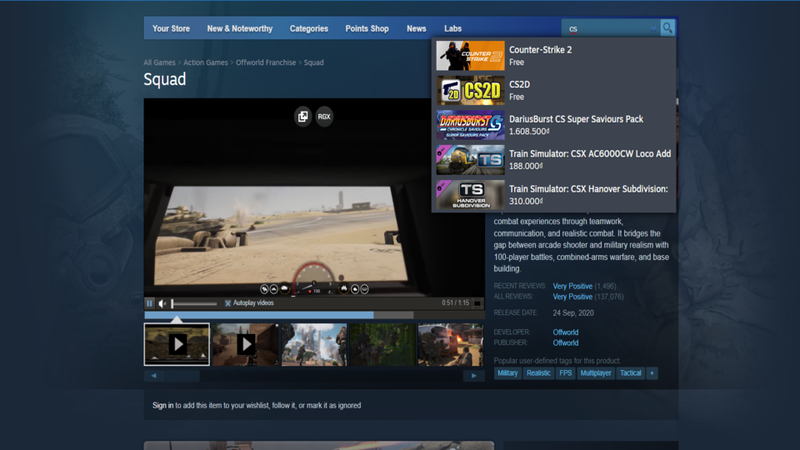Click Sign in link
Image resolution: width=800 pixels, height=450 pixels.
(163, 405)
